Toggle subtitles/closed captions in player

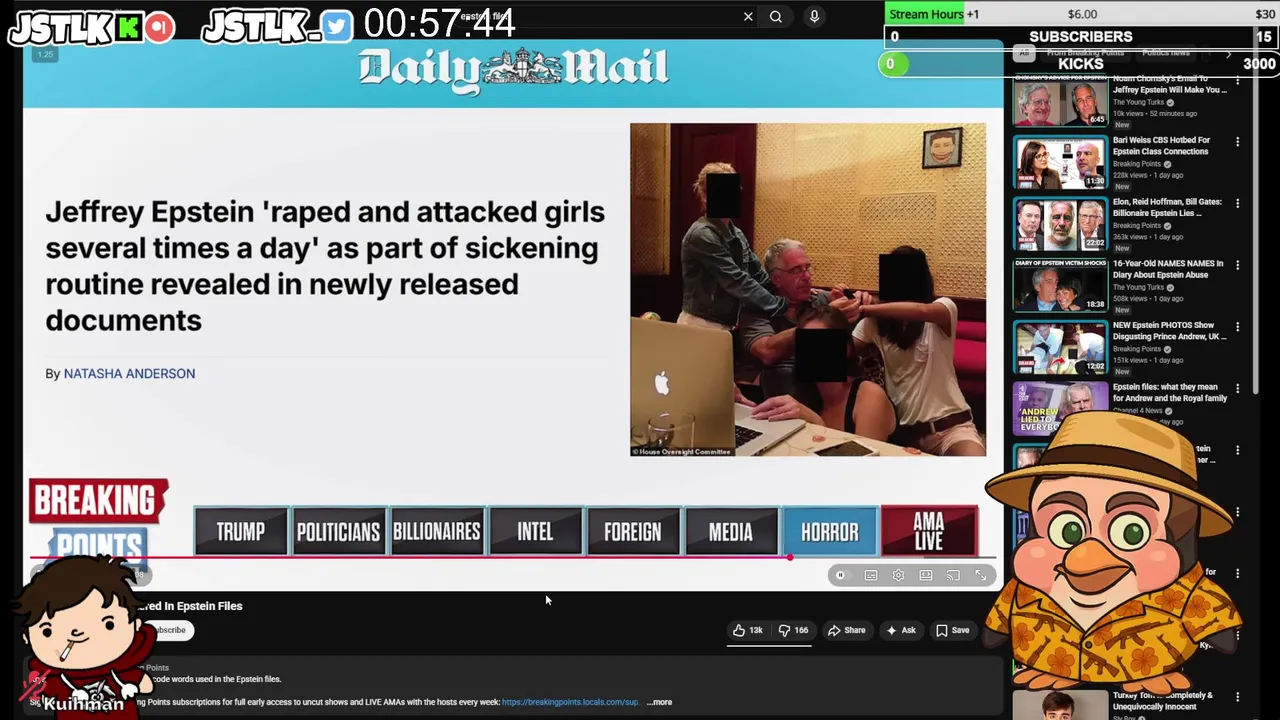click(x=871, y=575)
